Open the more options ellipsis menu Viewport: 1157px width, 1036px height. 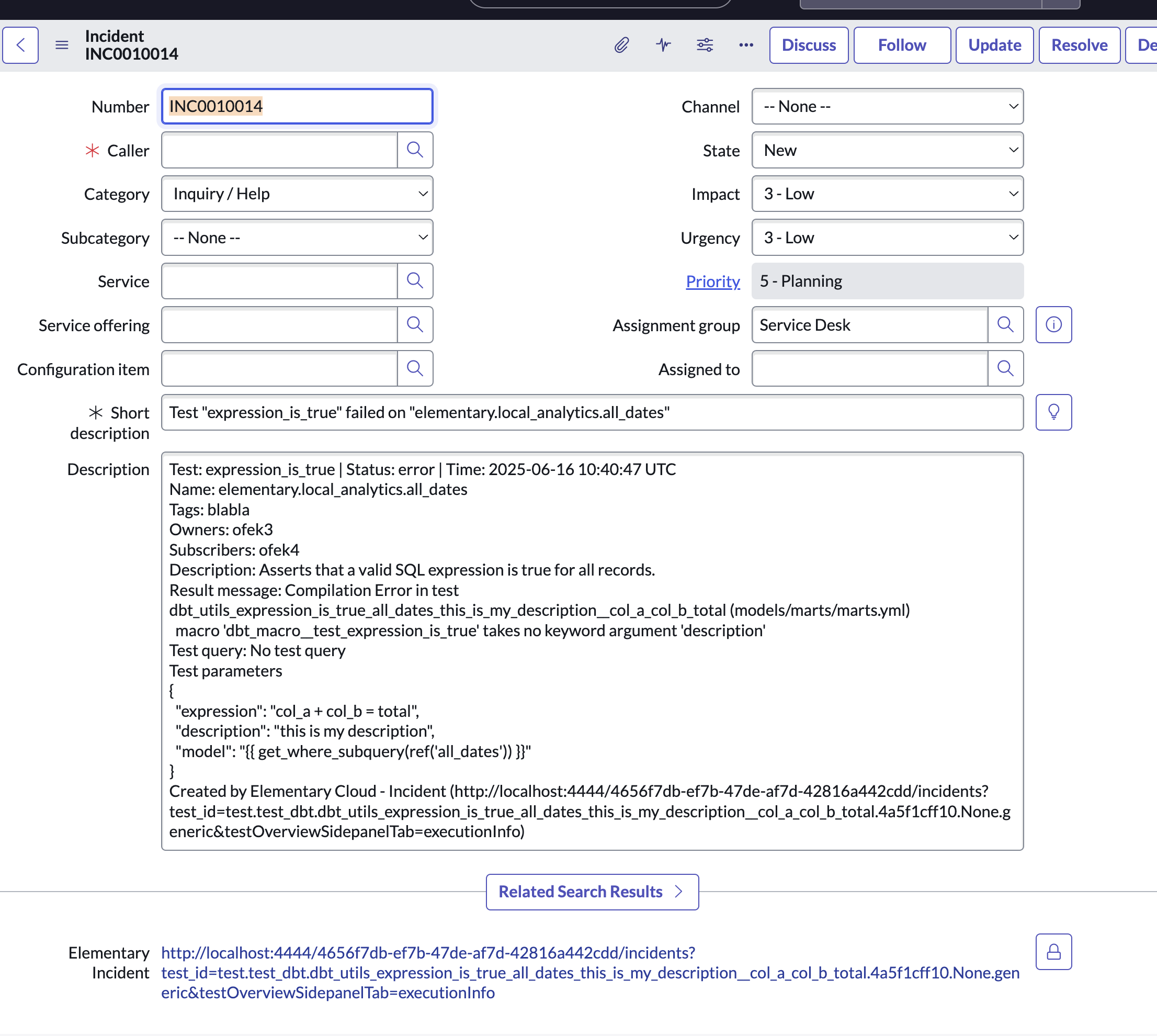747,45
